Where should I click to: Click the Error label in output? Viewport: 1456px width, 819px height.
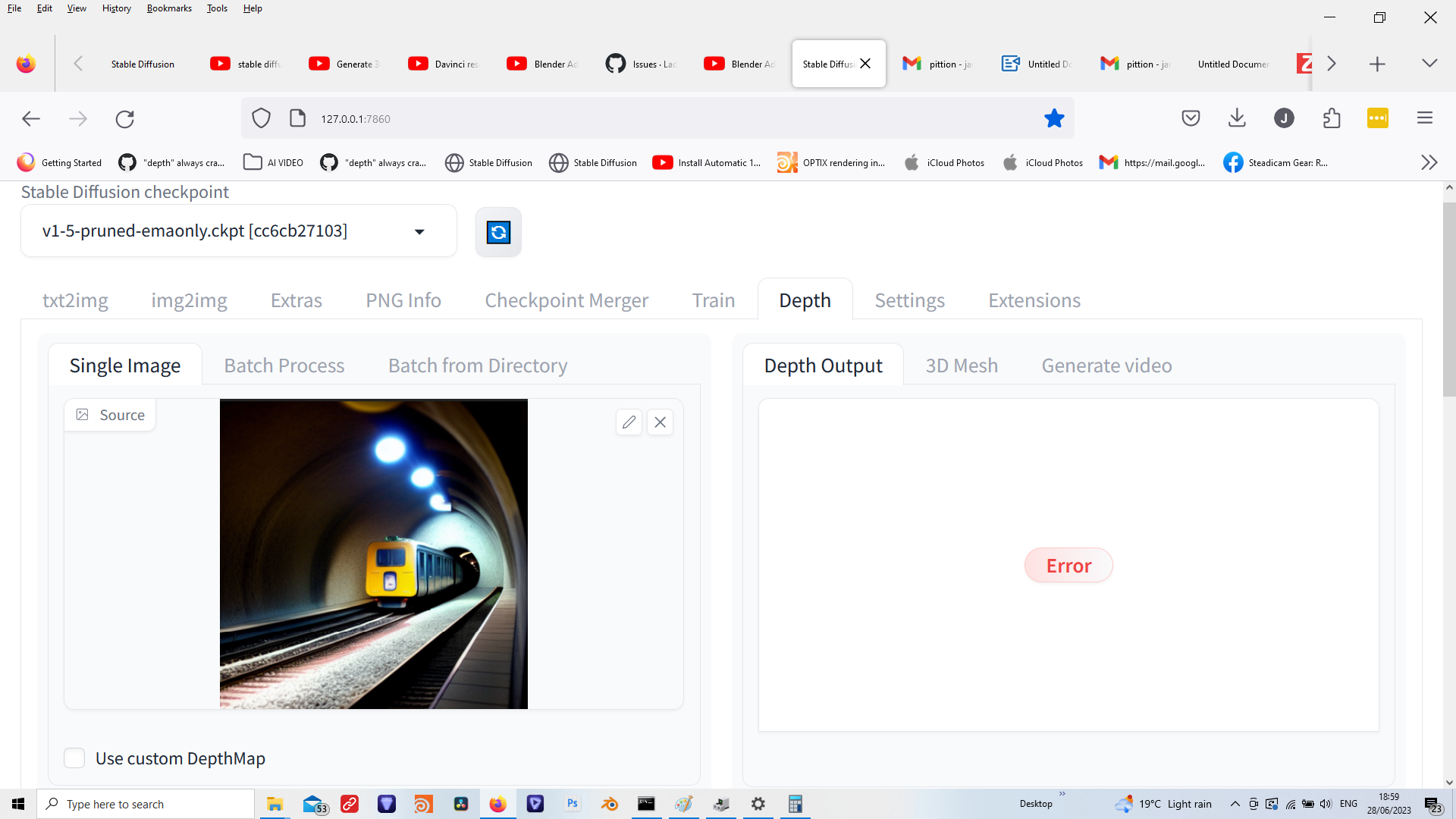point(1068,566)
